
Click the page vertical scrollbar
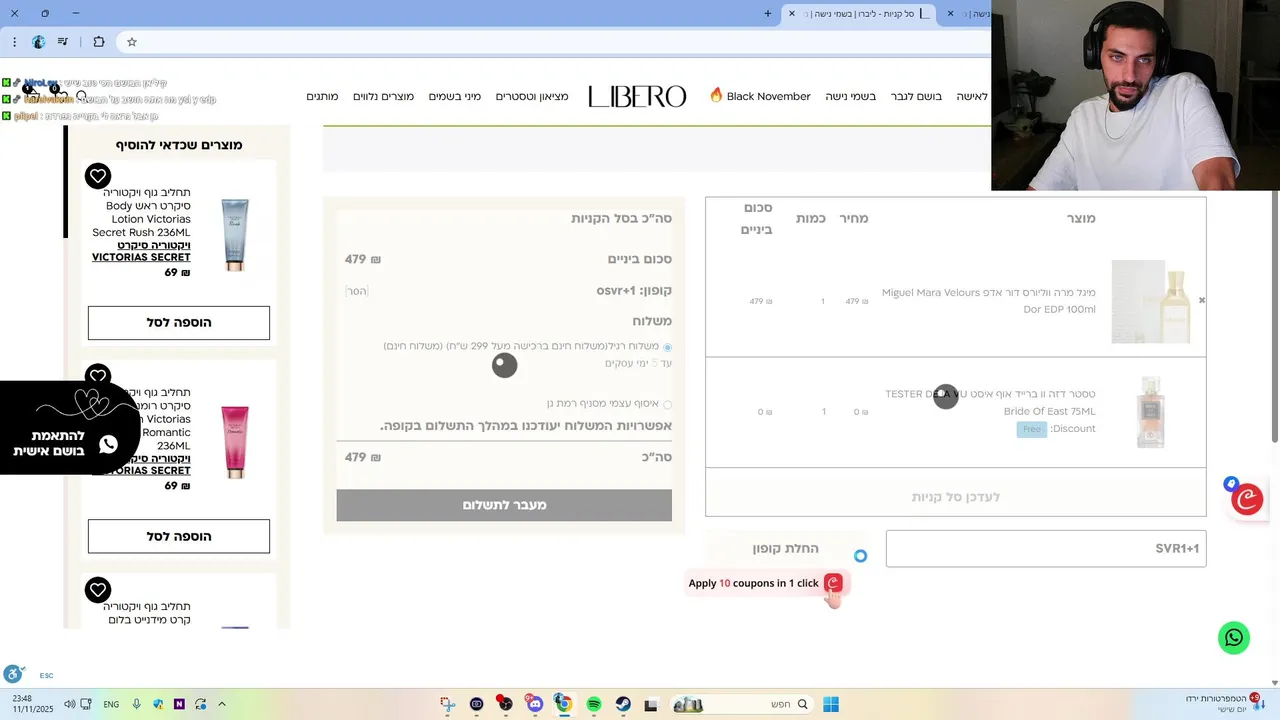[1274, 315]
